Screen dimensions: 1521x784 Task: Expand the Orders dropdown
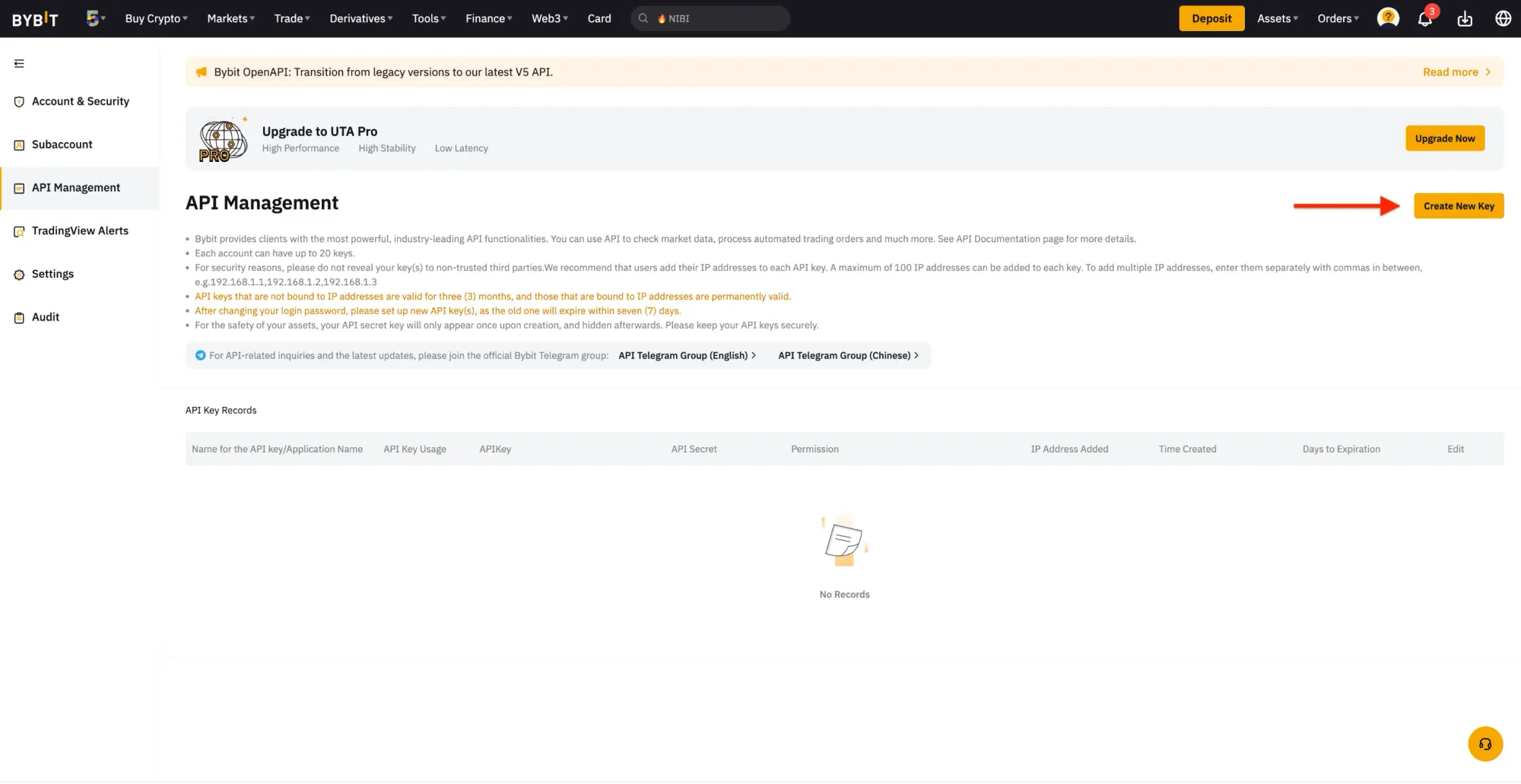pos(1338,18)
